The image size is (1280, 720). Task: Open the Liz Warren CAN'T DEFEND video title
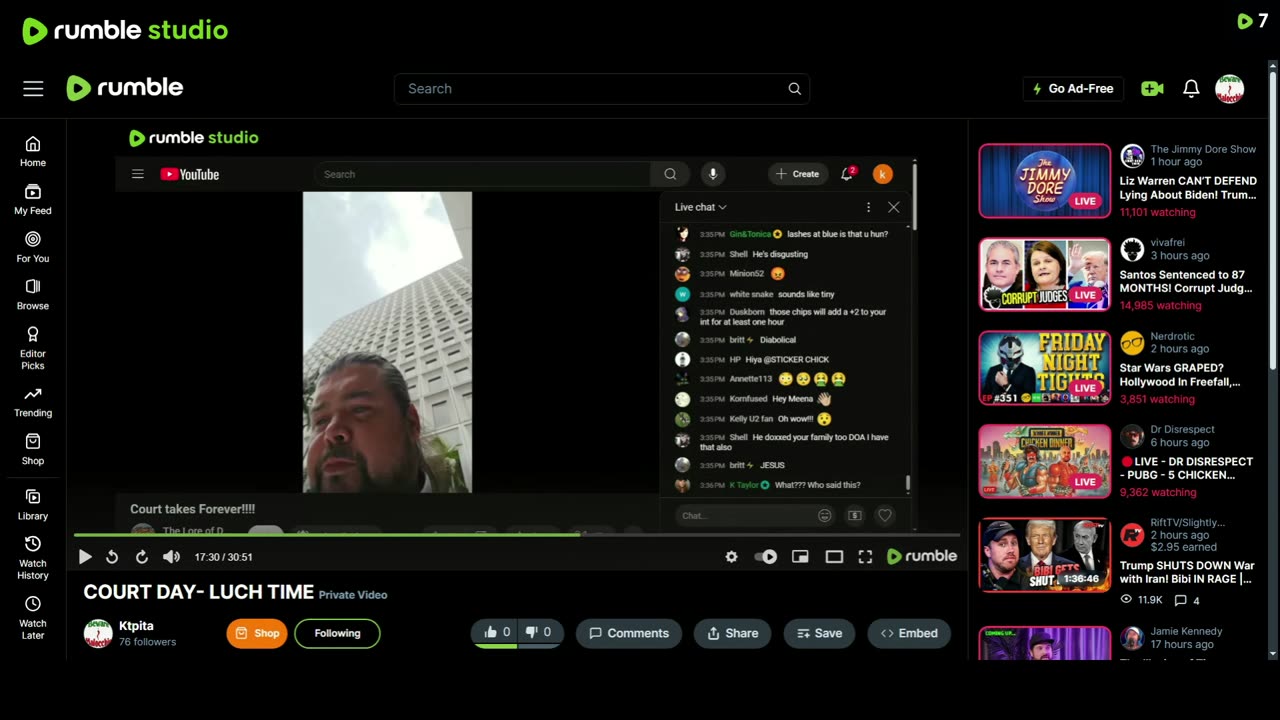coord(1188,188)
